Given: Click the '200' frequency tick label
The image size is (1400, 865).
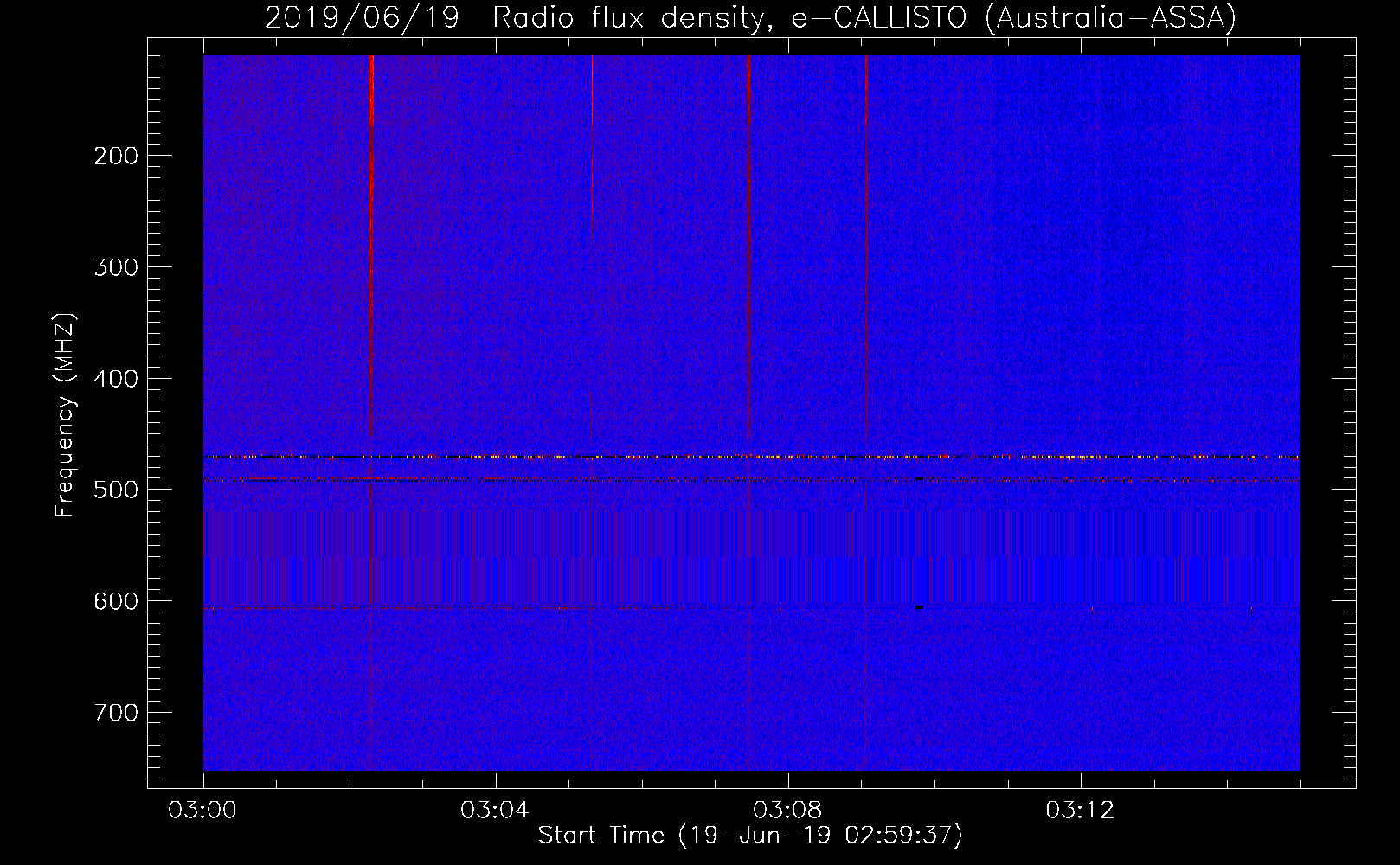Looking at the screenshot, I should point(115,156).
